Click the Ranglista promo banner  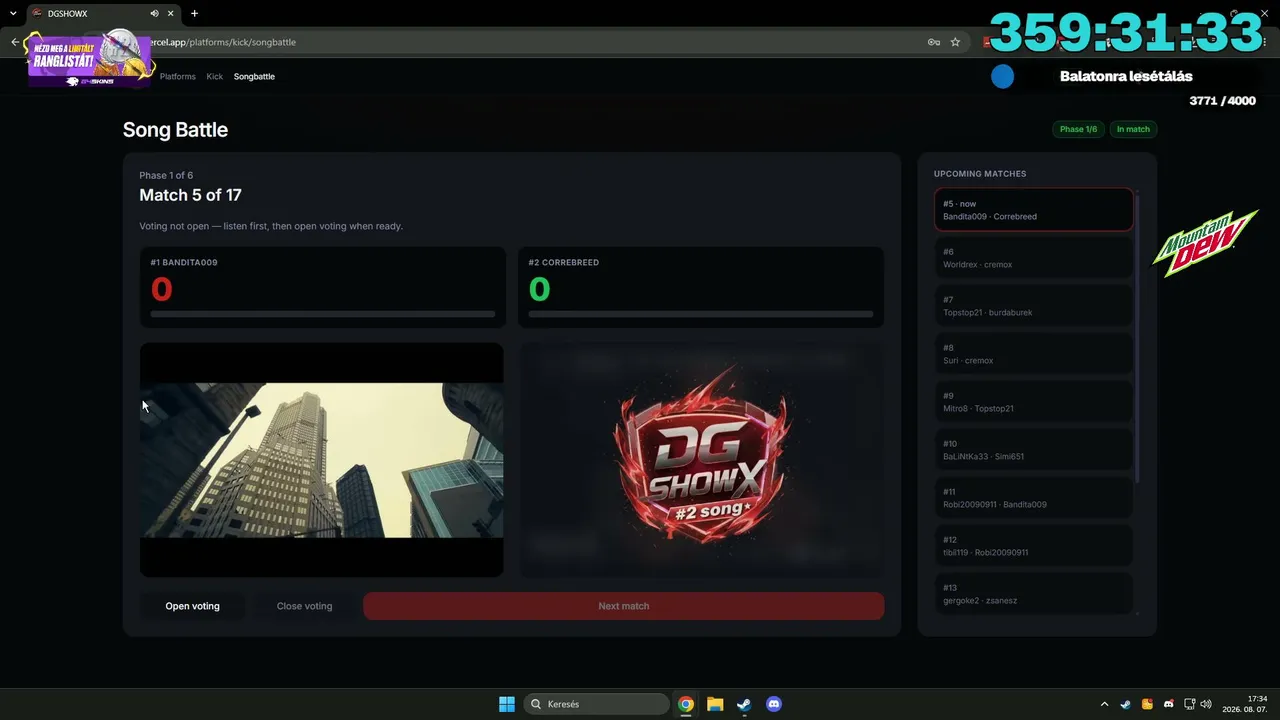(89, 60)
